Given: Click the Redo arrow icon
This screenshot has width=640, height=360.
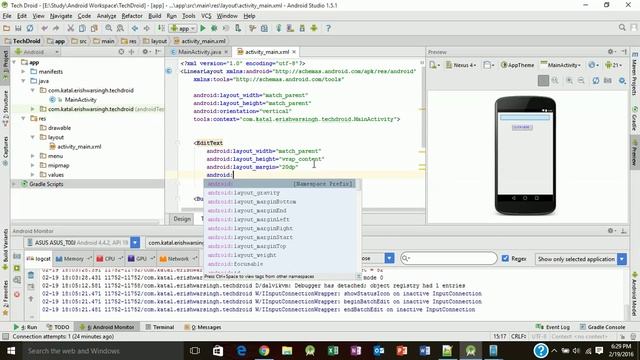Looking at the screenshot, I should (x=56, y=28).
